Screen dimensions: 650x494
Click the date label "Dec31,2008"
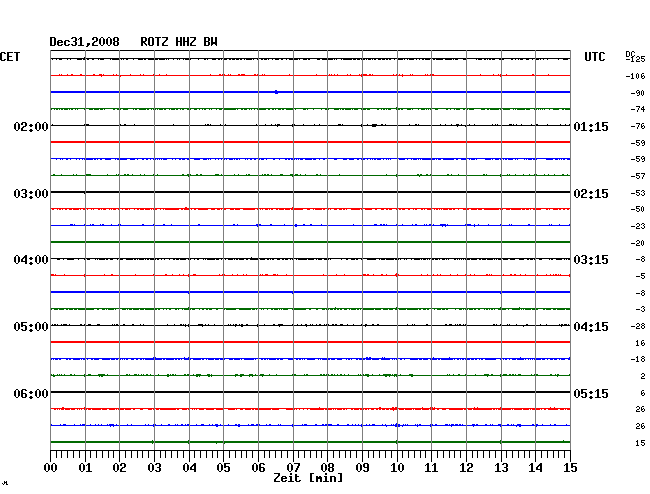pyautogui.click(x=84, y=42)
